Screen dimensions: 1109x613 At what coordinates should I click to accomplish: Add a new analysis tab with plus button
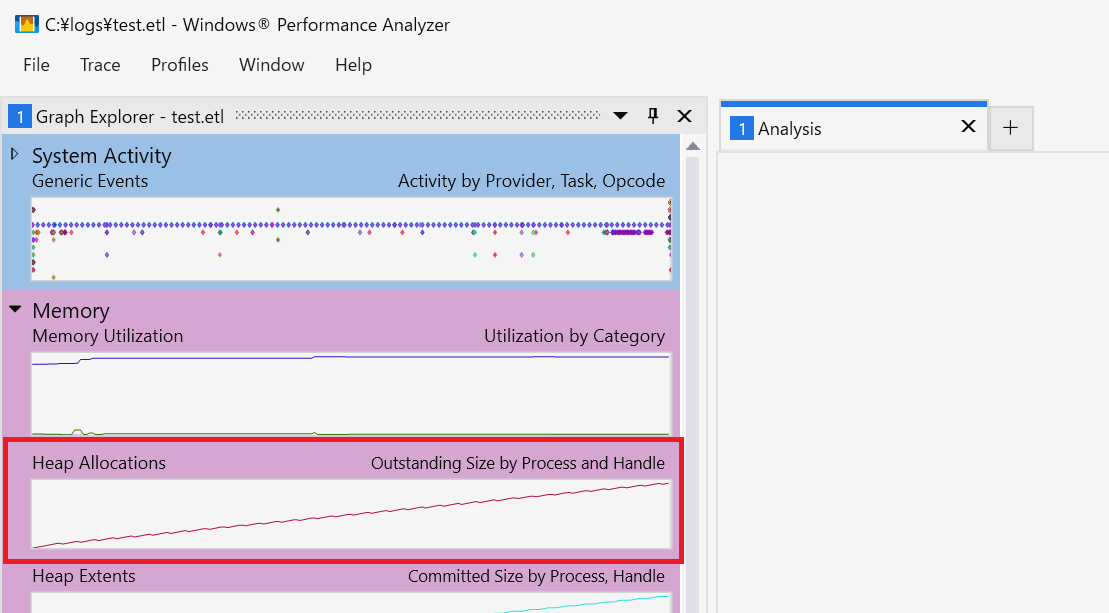(1010, 128)
